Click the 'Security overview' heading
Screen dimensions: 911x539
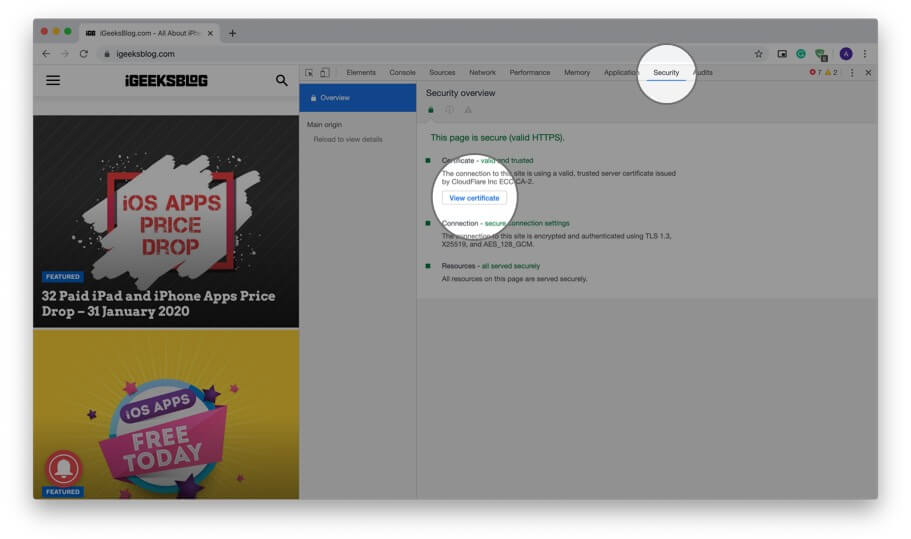tap(460, 93)
